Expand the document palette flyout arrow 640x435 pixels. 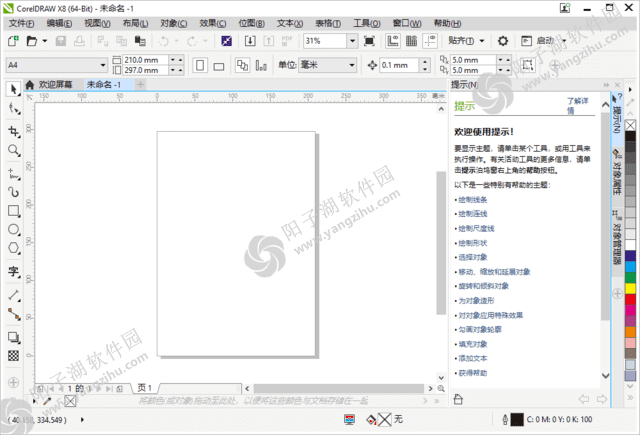tap(35, 401)
